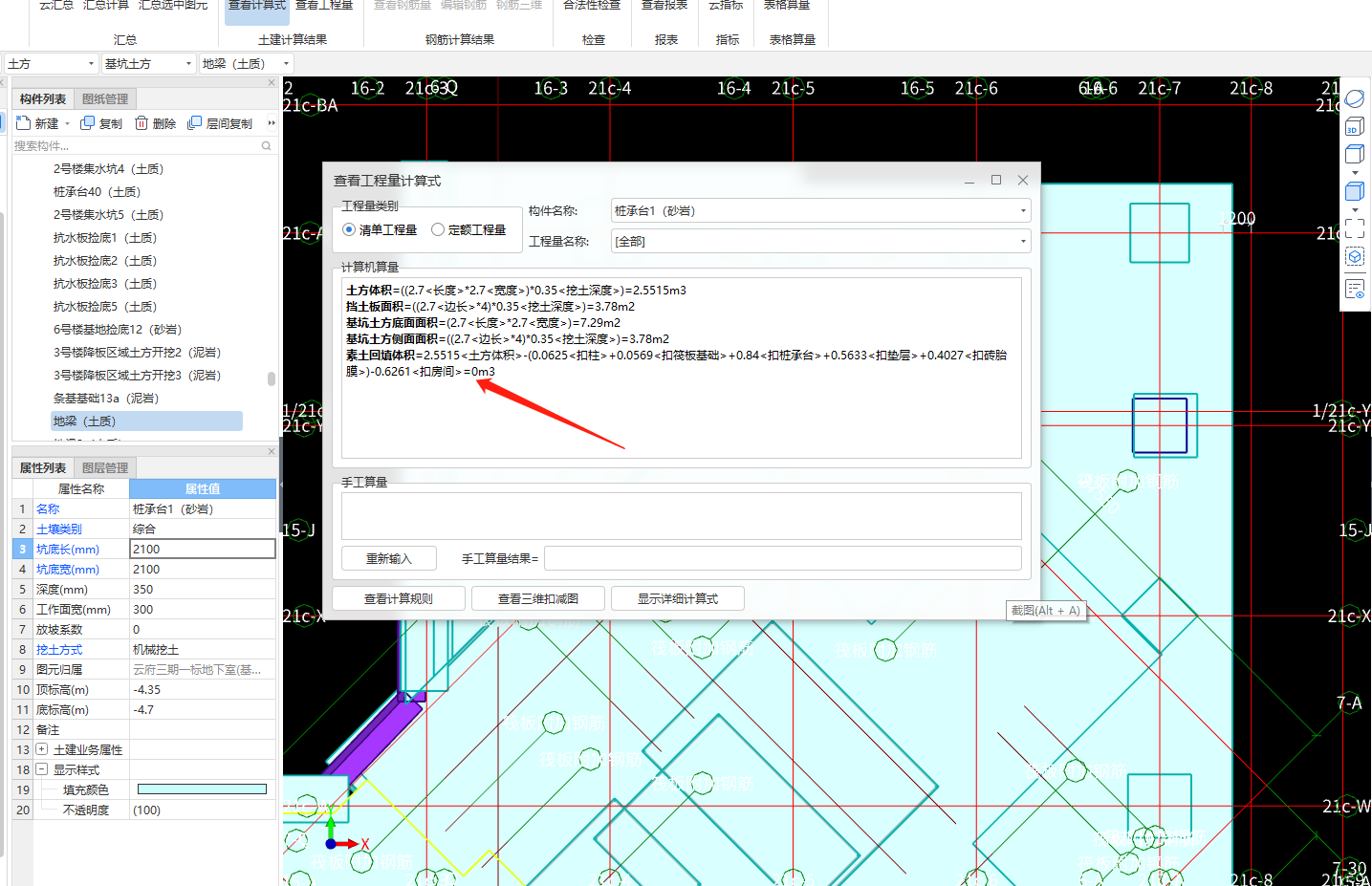Viewport: 1372px width, 886px height.
Task: Expand the 土建业务属性 row
Action: [x=42, y=749]
